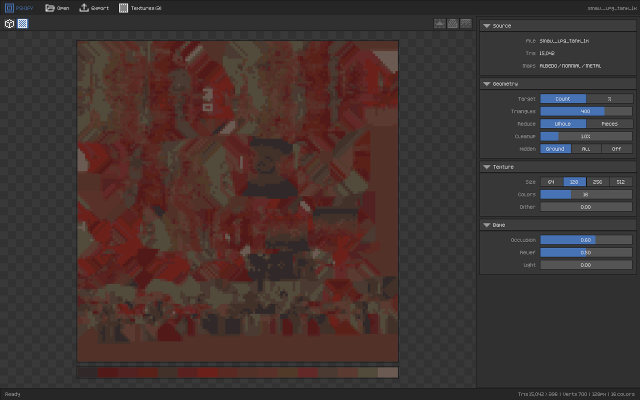
Task: Adjust the Relief slider
Action: point(586,252)
